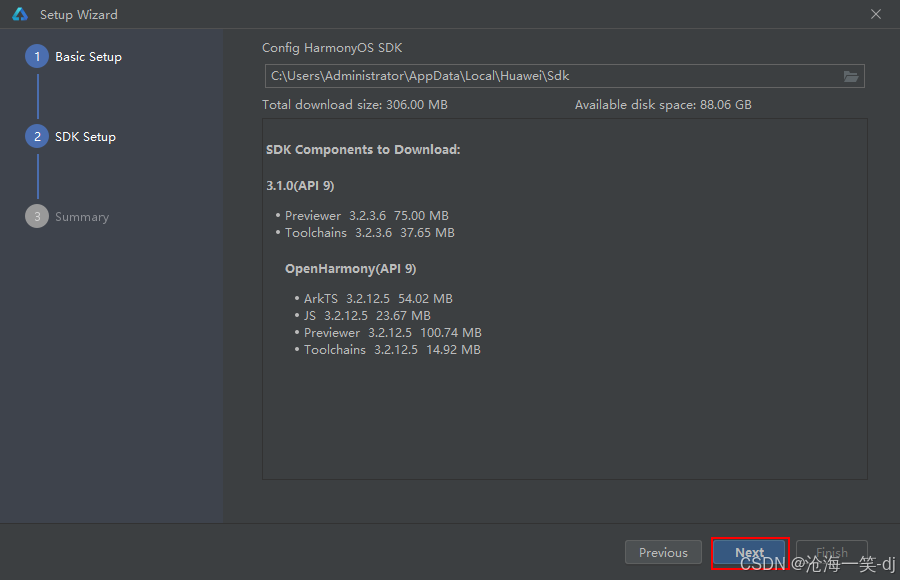Focus the HarmonyOS SDK path field
This screenshot has height=580, width=900.
(x=564, y=76)
